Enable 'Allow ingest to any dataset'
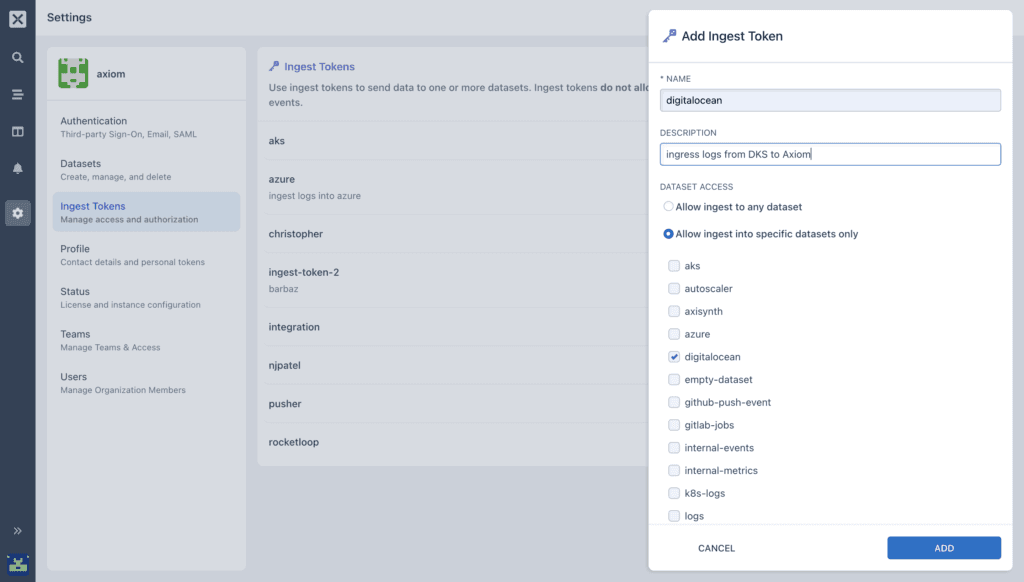Image resolution: width=1024 pixels, height=582 pixels. pyautogui.click(x=668, y=207)
